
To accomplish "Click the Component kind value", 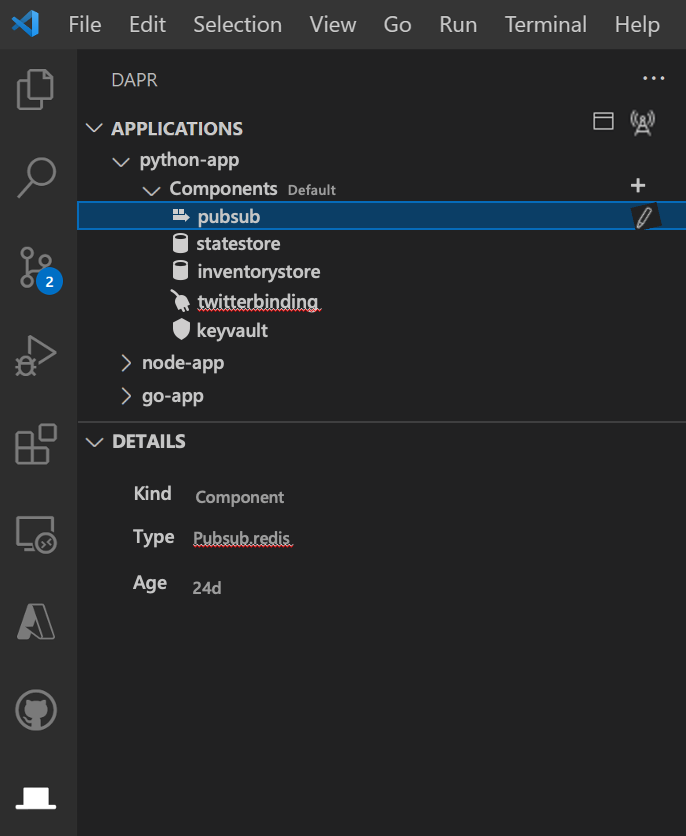I will point(239,497).
